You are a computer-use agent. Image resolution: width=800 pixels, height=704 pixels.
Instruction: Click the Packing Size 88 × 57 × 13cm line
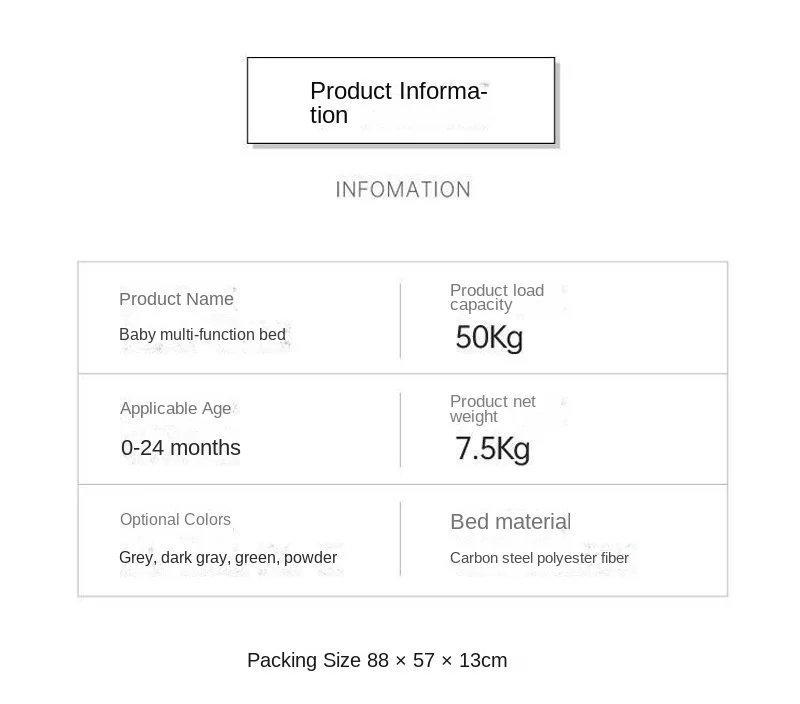coord(377,660)
